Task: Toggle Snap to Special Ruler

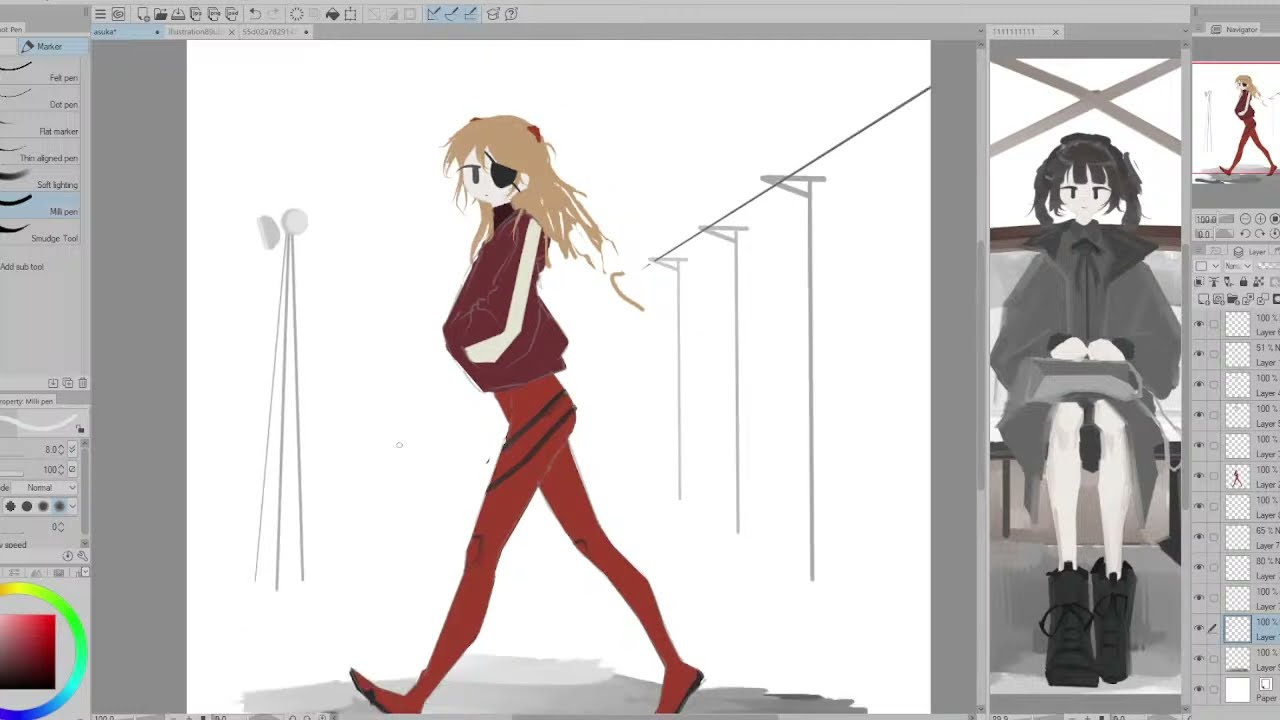Action: [x=451, y=14]
